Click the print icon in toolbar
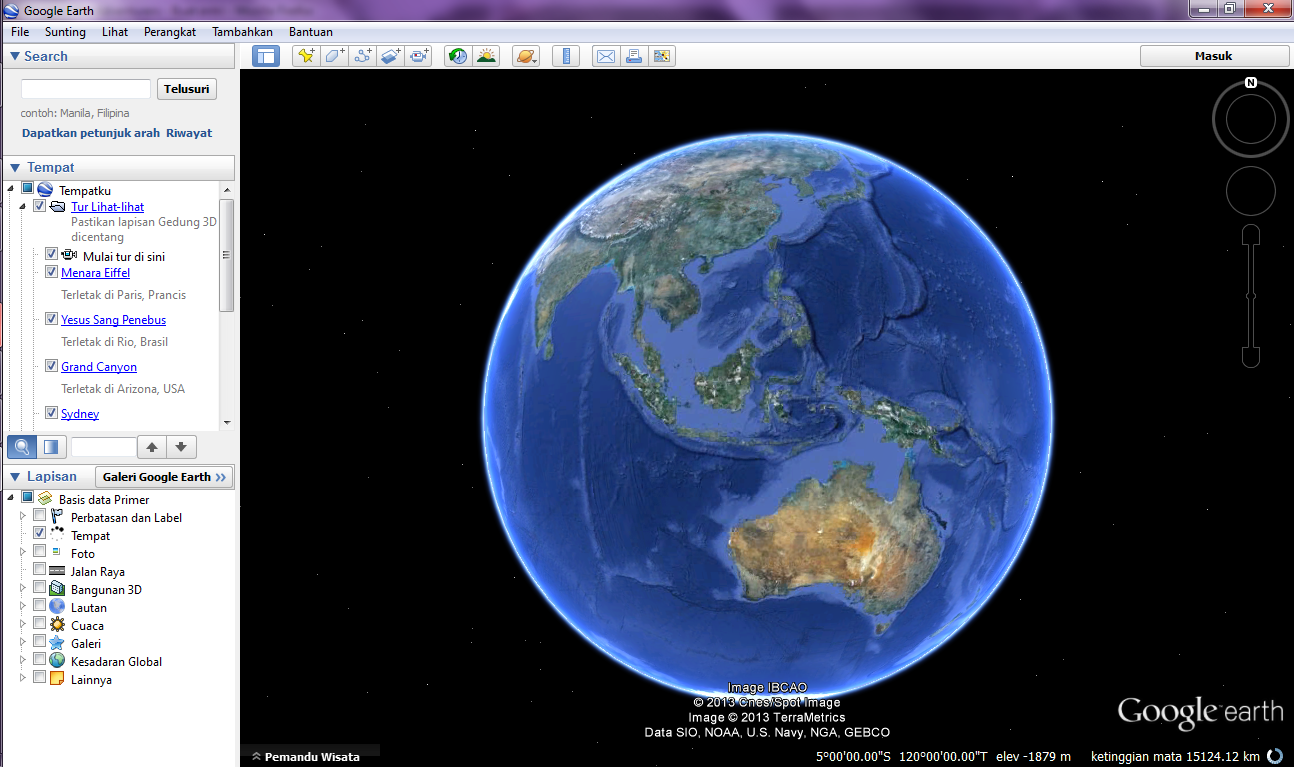Screen dimensions: 1294x767 point(633,56)
